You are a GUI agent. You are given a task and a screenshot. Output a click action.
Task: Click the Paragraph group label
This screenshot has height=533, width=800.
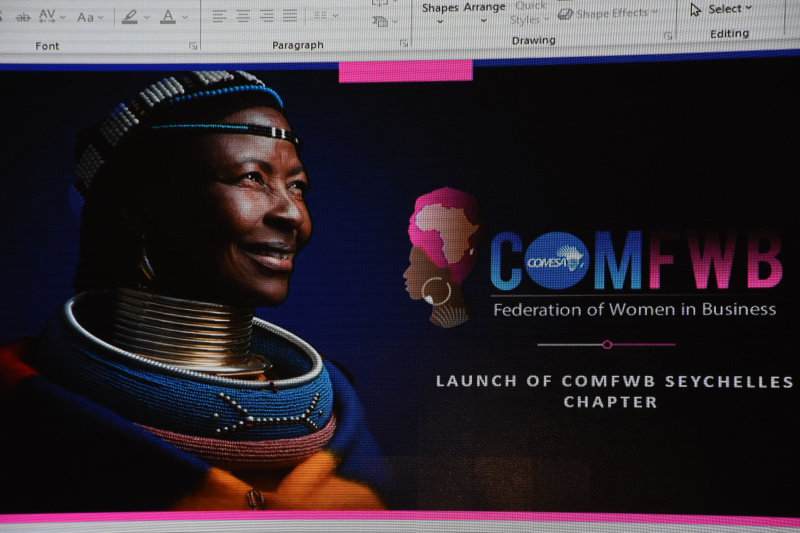click(x=298, y=45)
